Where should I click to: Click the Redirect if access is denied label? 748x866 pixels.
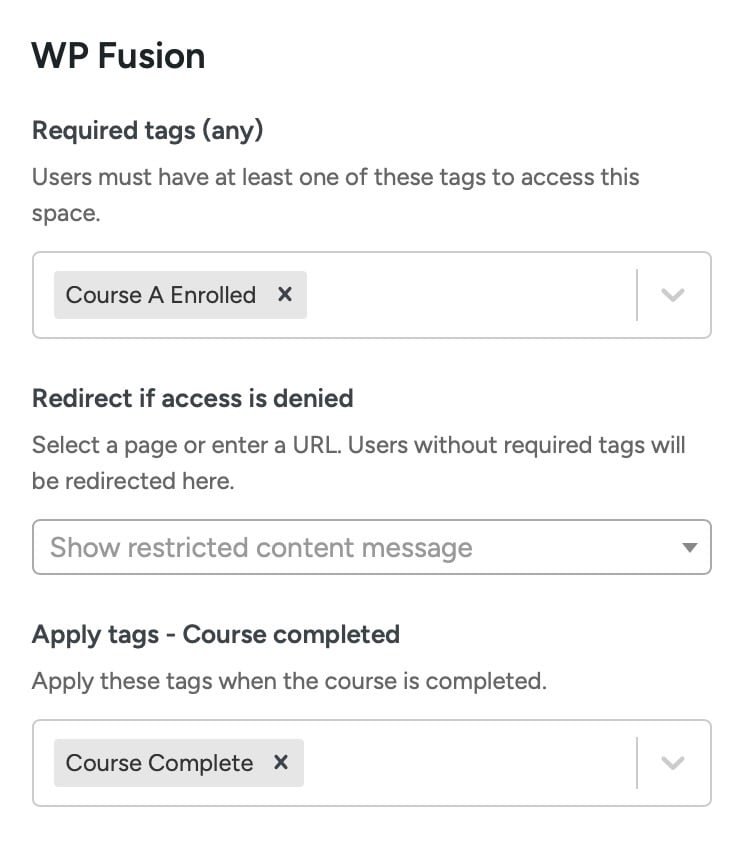pyautogui.click(x=192, y=398)
